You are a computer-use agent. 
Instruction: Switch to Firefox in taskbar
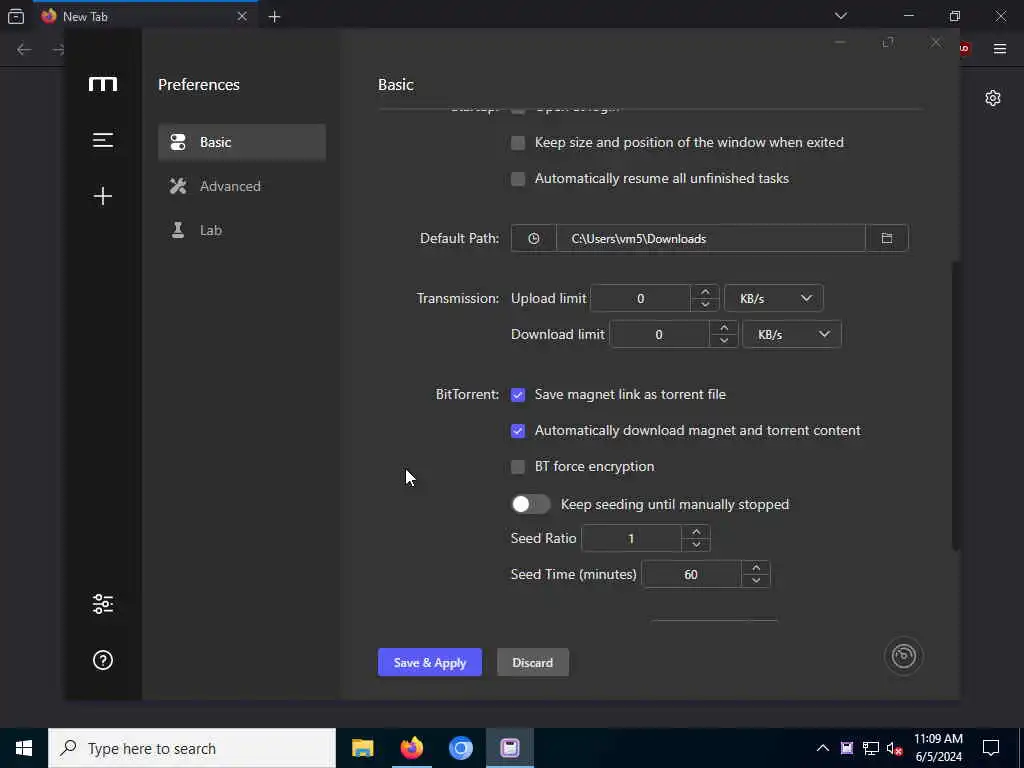(x=411, y=748)
